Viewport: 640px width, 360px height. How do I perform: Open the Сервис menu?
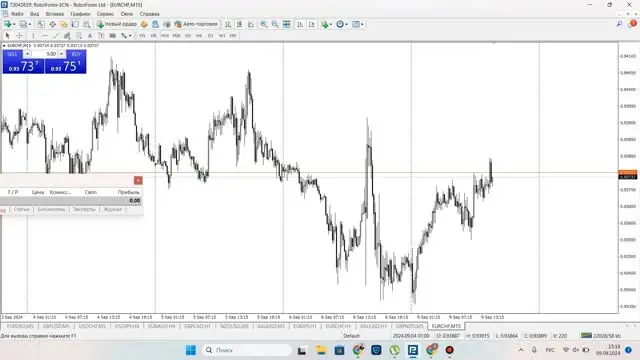105,14
